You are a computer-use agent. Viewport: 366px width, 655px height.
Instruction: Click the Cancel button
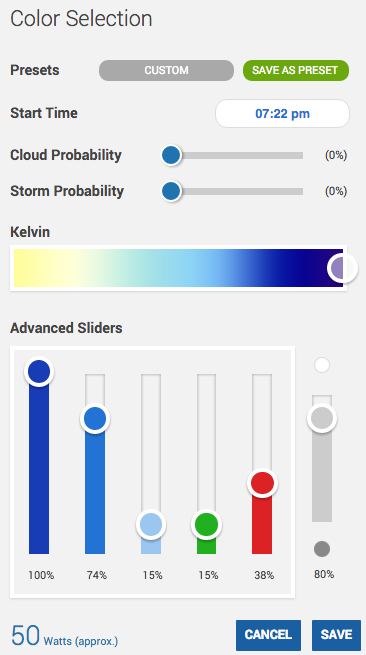coord(268,635)
